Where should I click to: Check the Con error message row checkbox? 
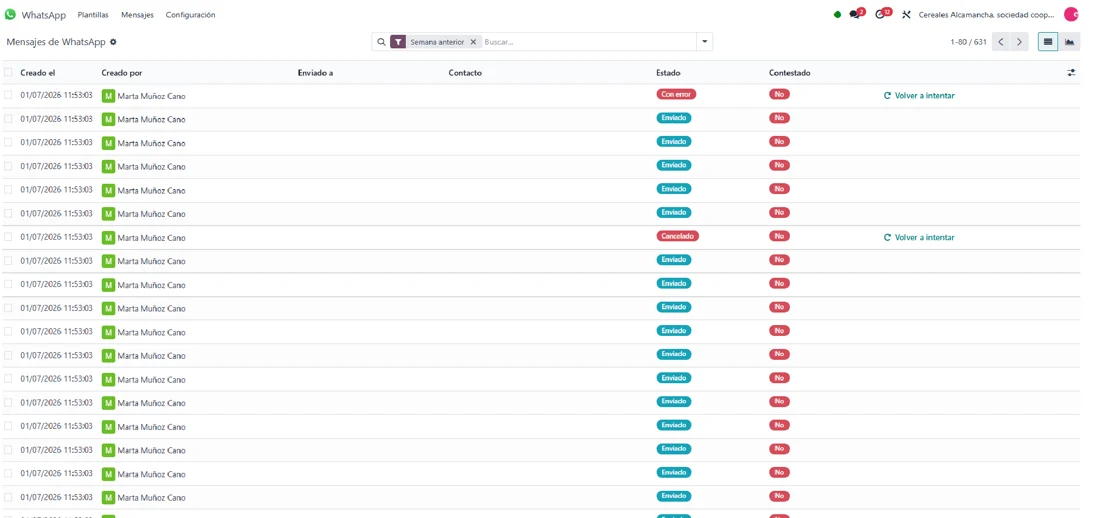(8, 95)
